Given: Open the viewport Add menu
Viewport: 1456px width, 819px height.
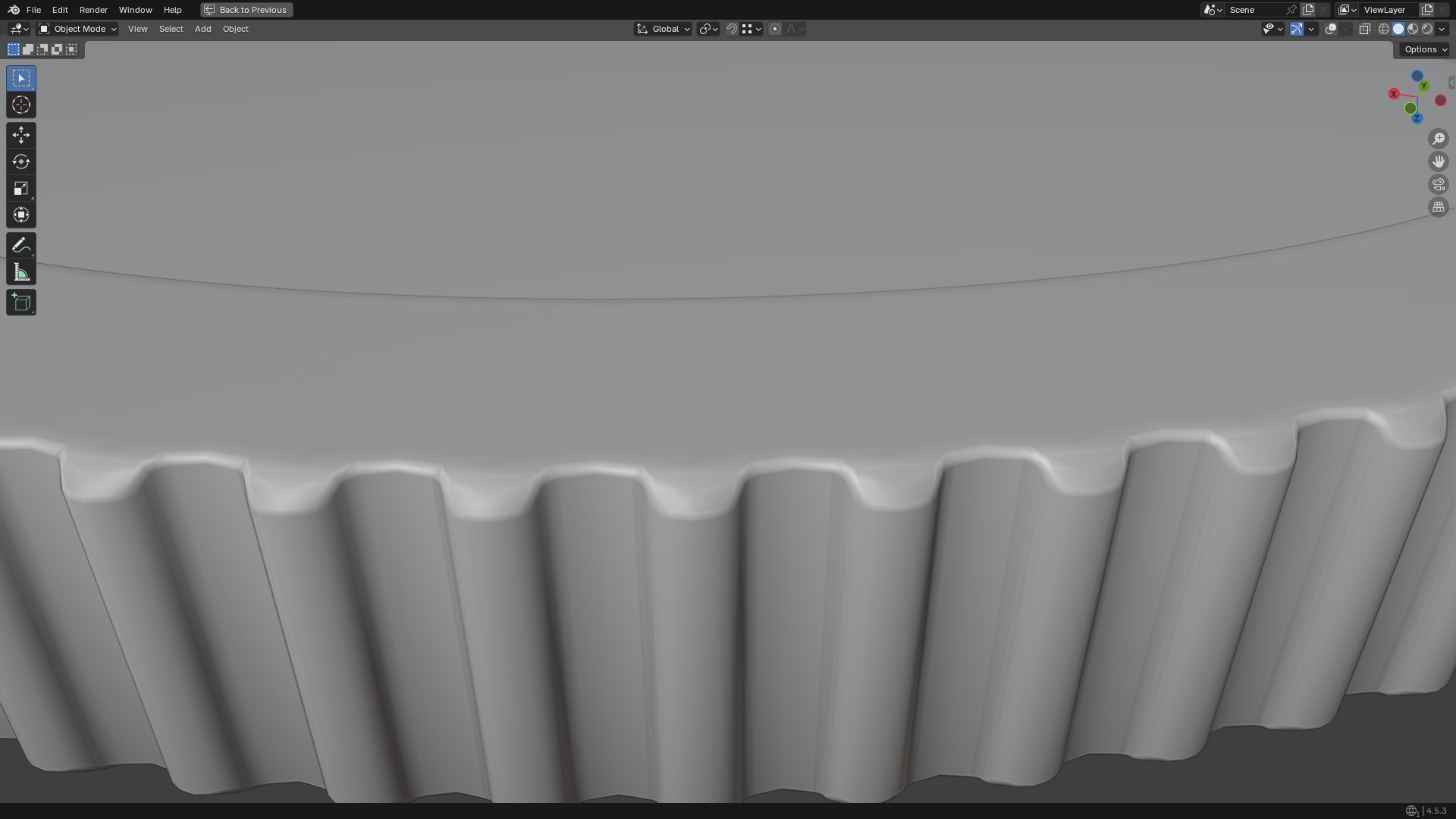Looking at the screenshot, I should coord(202,29).
